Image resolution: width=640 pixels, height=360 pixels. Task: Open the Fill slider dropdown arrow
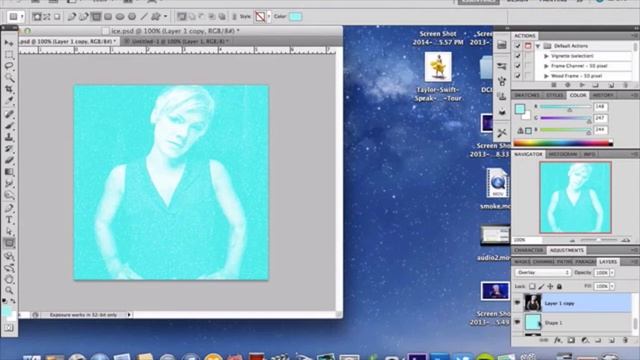coord(612,287)
